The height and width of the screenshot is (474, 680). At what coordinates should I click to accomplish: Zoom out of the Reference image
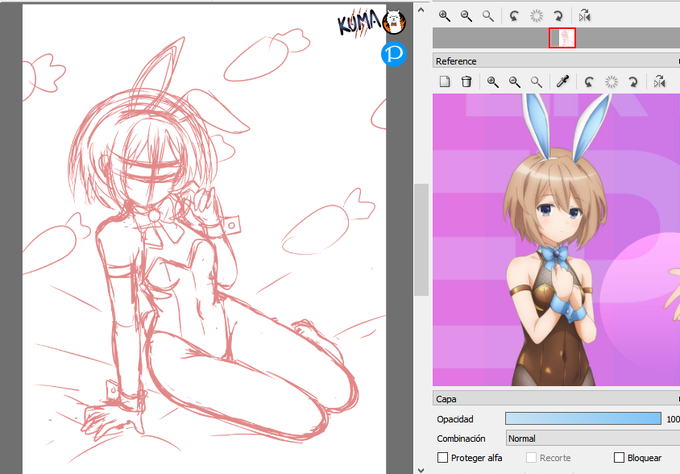(515, 82)
